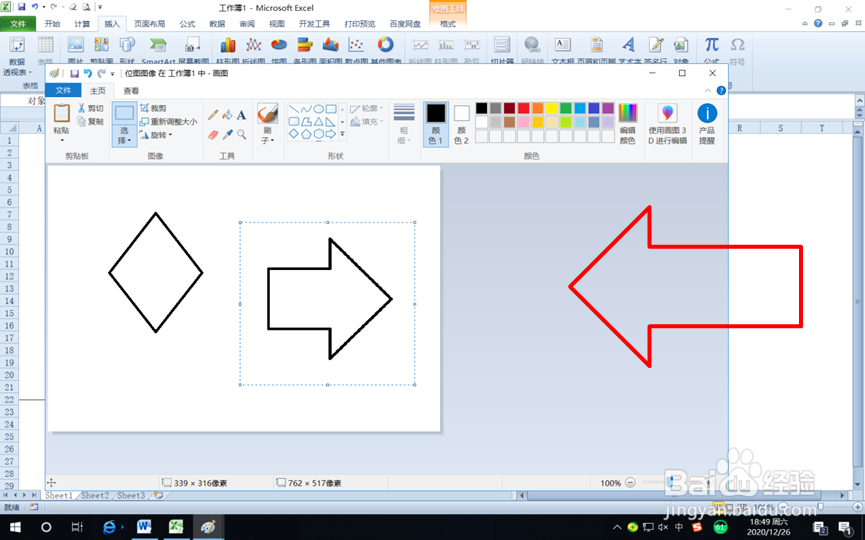This screenshot has height=540, width=865.
Task: Choose the green color swatch
Action: click(566, 108)
